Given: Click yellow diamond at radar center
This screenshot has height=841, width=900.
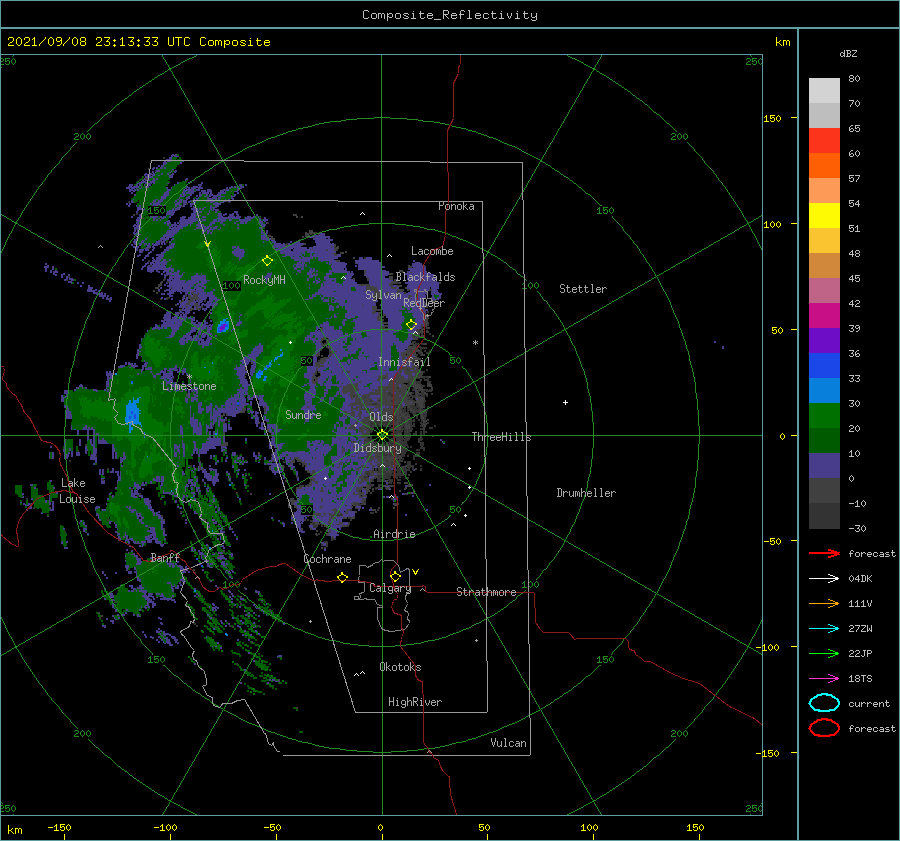Looking at the screenshot, I should click(382, 435).
